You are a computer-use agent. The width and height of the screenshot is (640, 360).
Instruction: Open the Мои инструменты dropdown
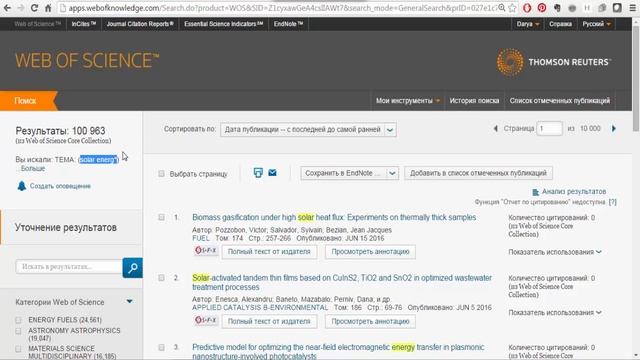pos(408,101)
